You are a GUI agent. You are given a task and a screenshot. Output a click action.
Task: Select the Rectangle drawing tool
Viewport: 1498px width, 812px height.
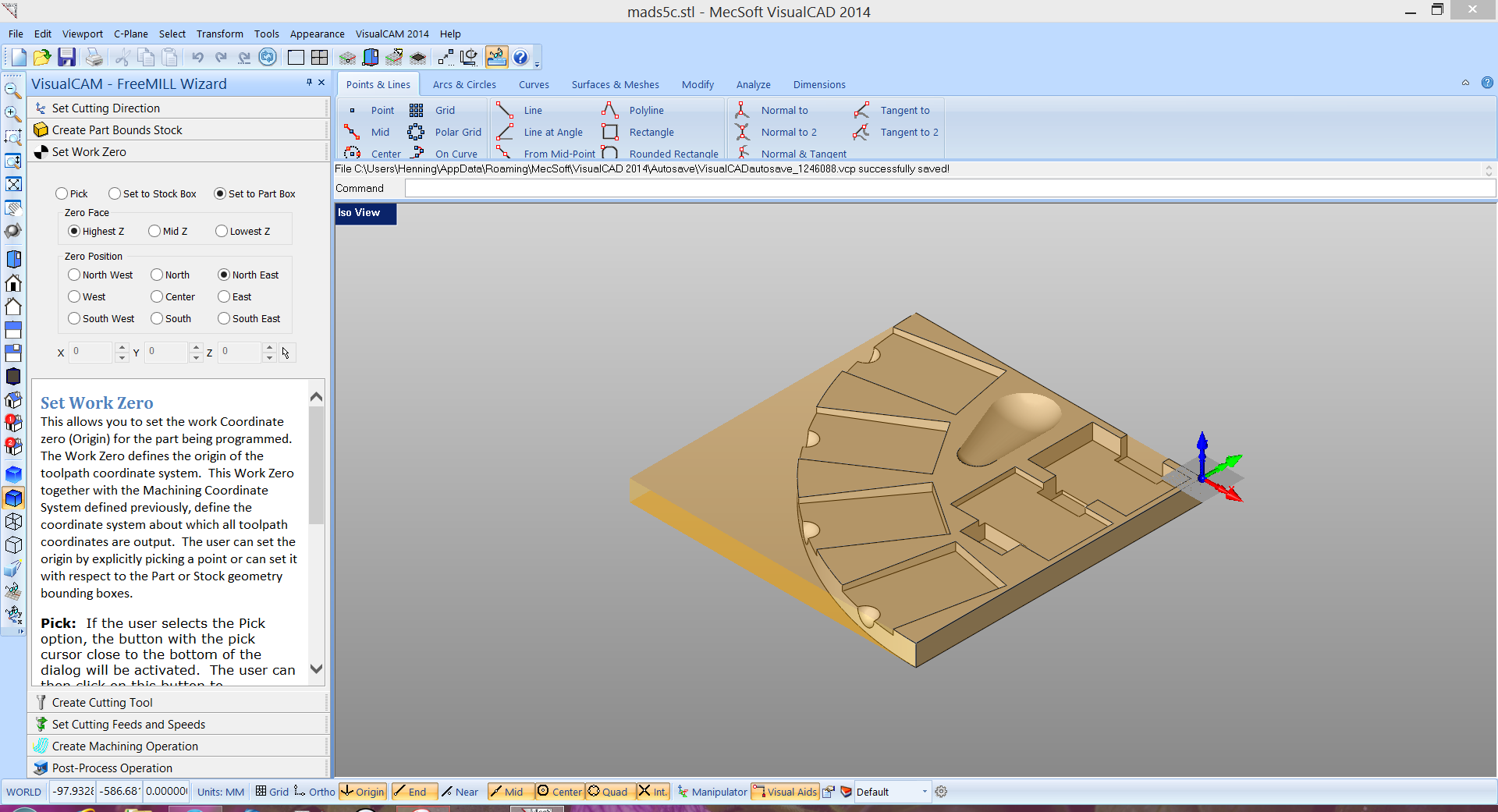(x=651, y=133)
